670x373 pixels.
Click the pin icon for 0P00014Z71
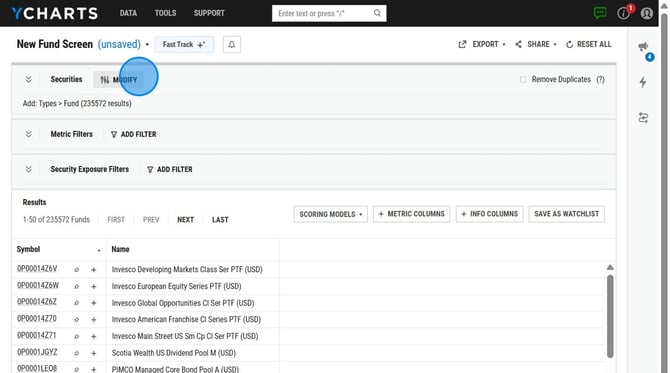[x=76, y=336]
